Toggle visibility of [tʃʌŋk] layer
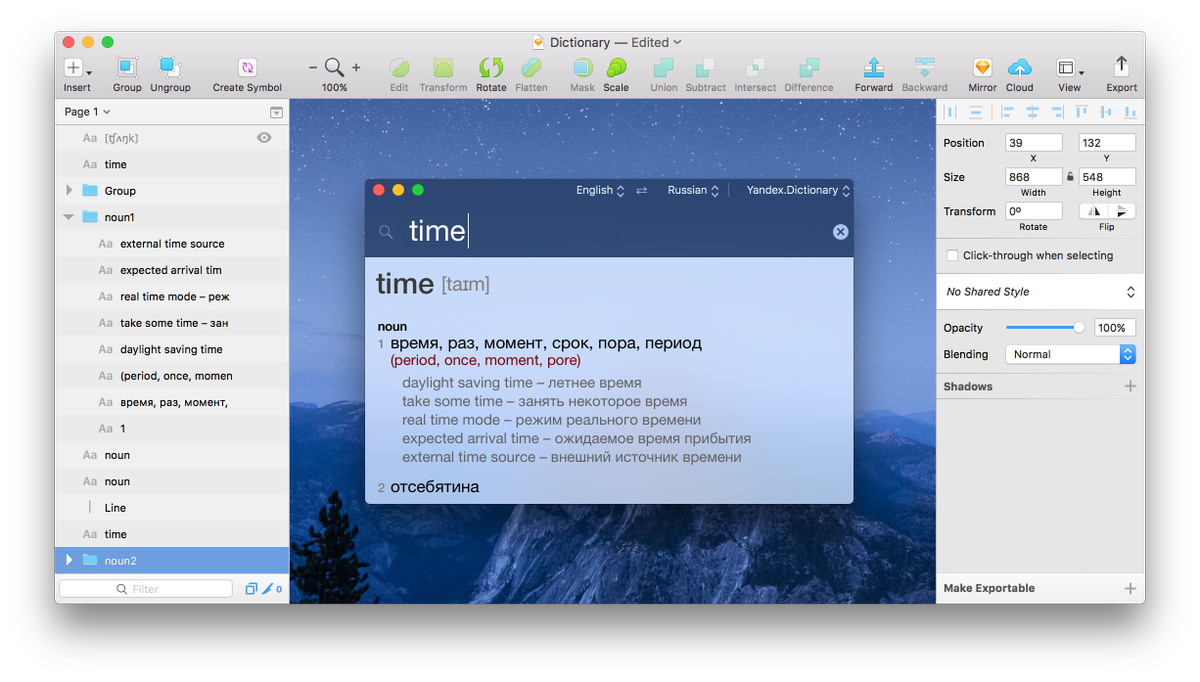The height and width of the screenshot is (682, 1200). [264, 138]
